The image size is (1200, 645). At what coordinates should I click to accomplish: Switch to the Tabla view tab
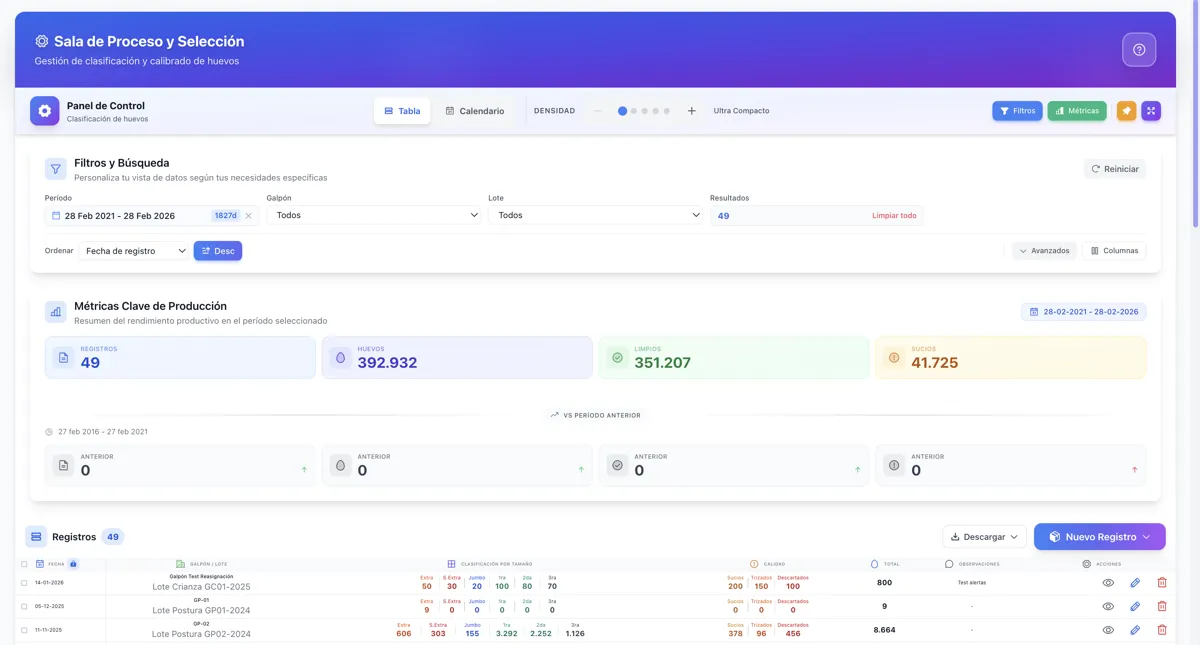pyautogui.click(x=402, y=111)
